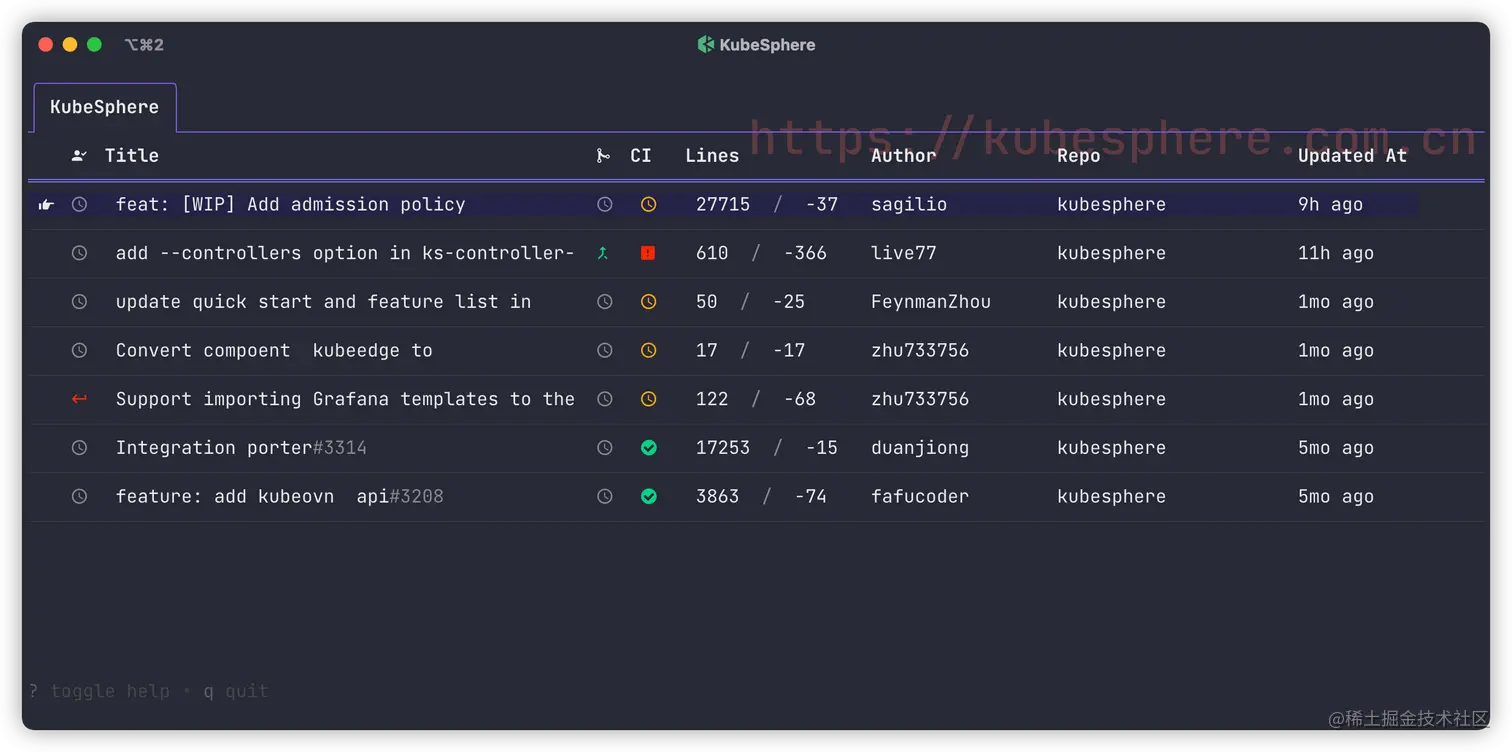1512x752 pixels.
Task: Click author live77
Action: [904, 253]
